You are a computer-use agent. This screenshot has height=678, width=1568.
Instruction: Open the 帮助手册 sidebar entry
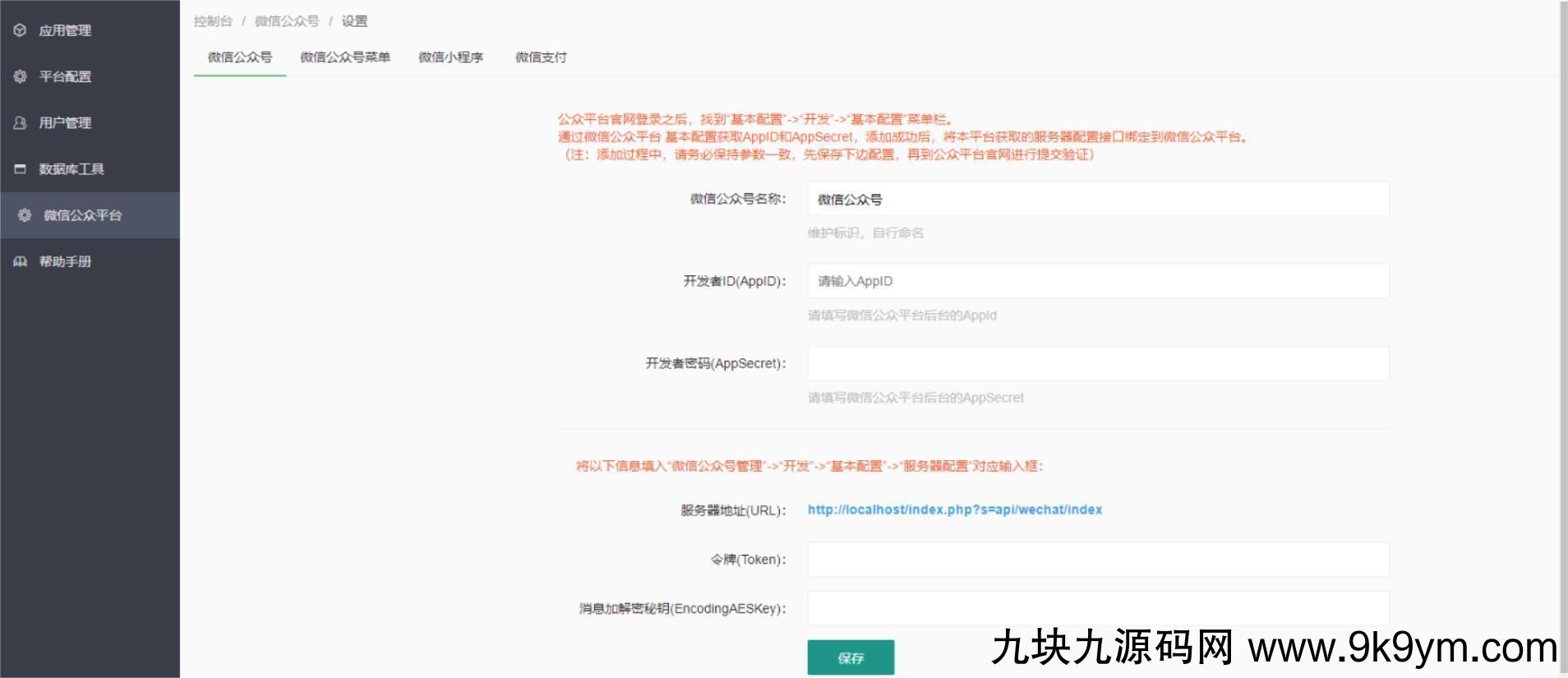[x=65, y=261]
